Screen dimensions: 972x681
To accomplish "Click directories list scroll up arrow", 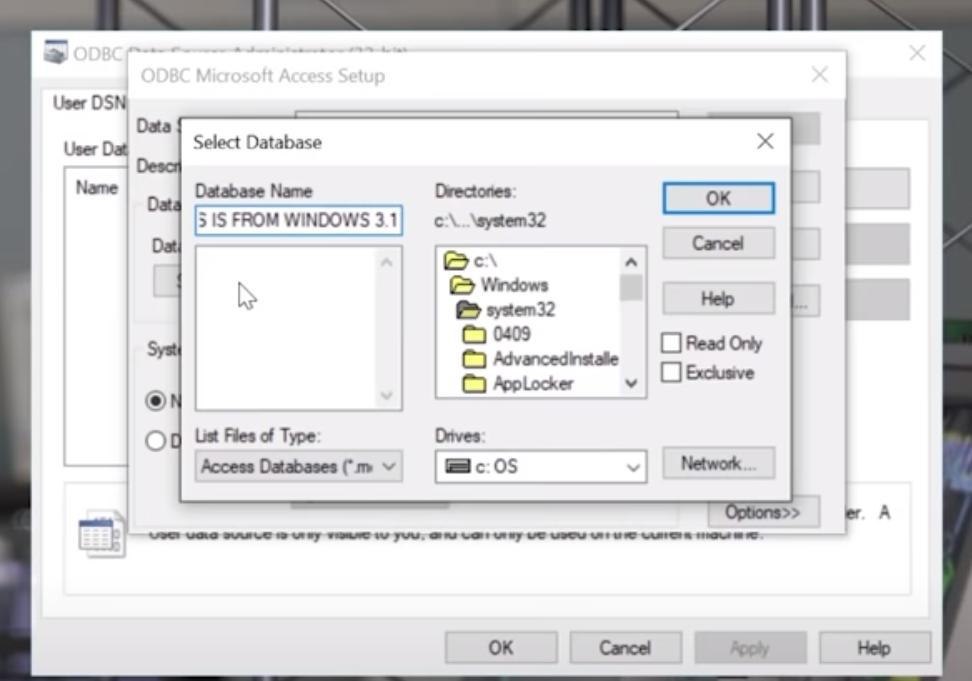I will click(x=631, y=263).
